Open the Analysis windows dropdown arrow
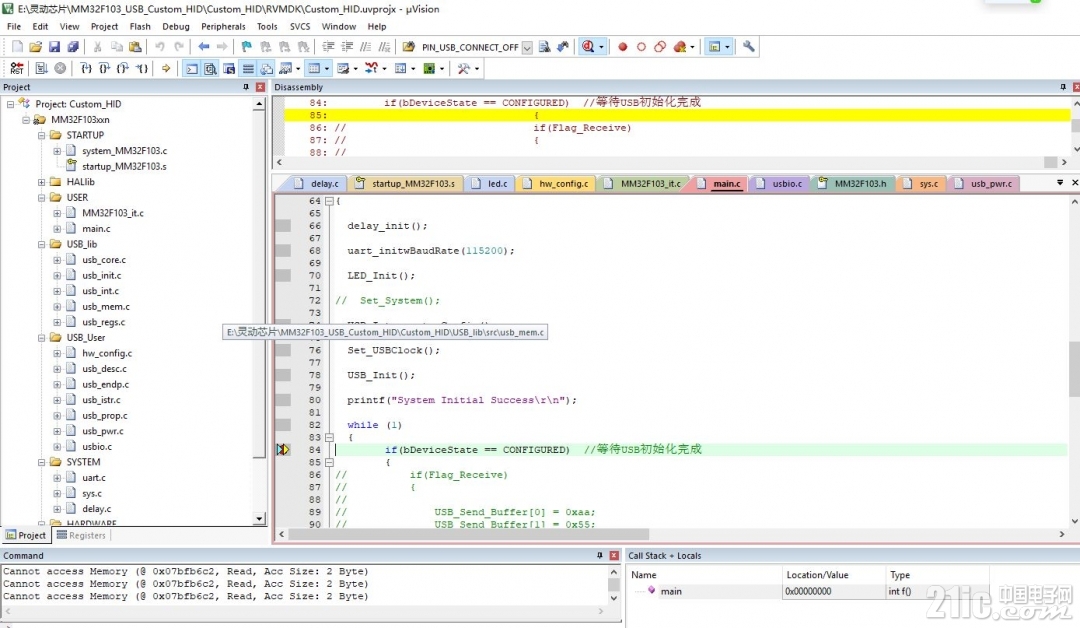 point(384,68)
